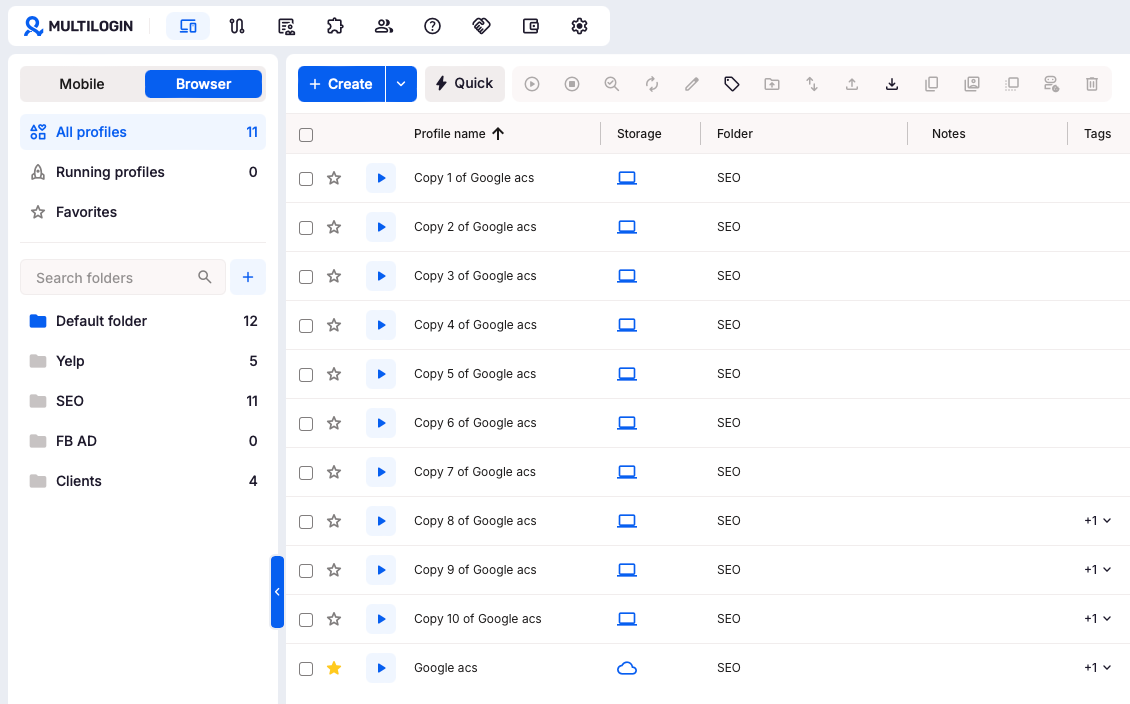The image size is (1130, 704).
Task: Click the Tags column header
Action: [1098, 134]
